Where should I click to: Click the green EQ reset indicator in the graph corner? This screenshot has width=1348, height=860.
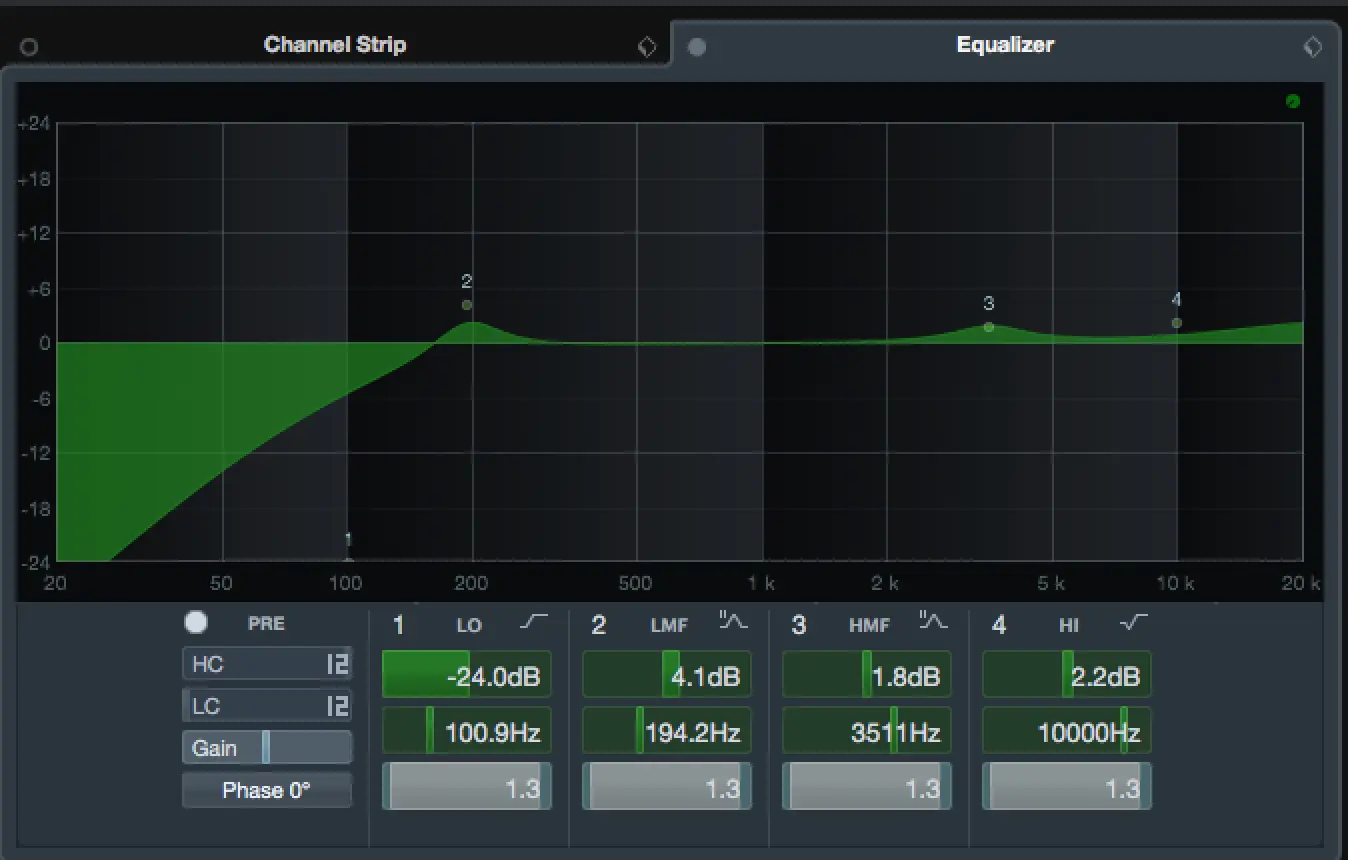1292,101
